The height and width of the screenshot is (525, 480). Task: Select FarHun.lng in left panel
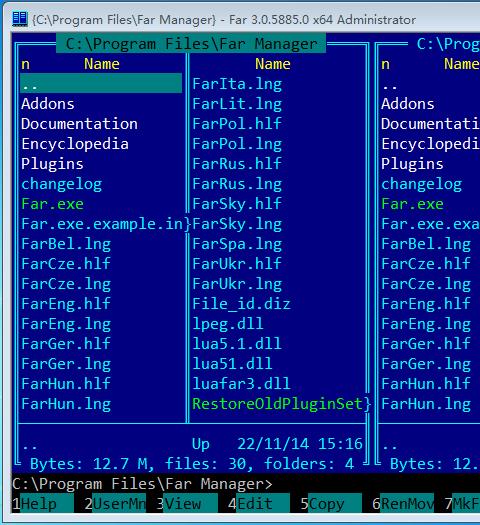(66, 404)
